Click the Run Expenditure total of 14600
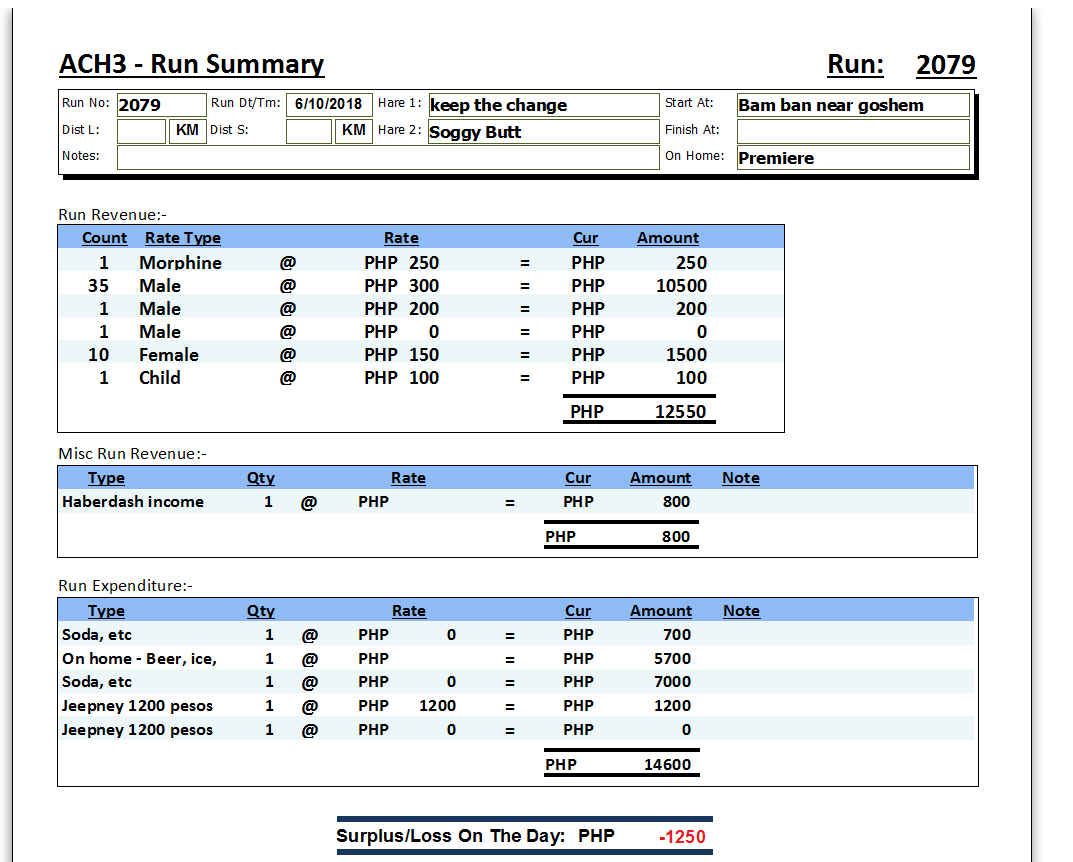Screen dimensions: 1073x862 click(667, 765)
